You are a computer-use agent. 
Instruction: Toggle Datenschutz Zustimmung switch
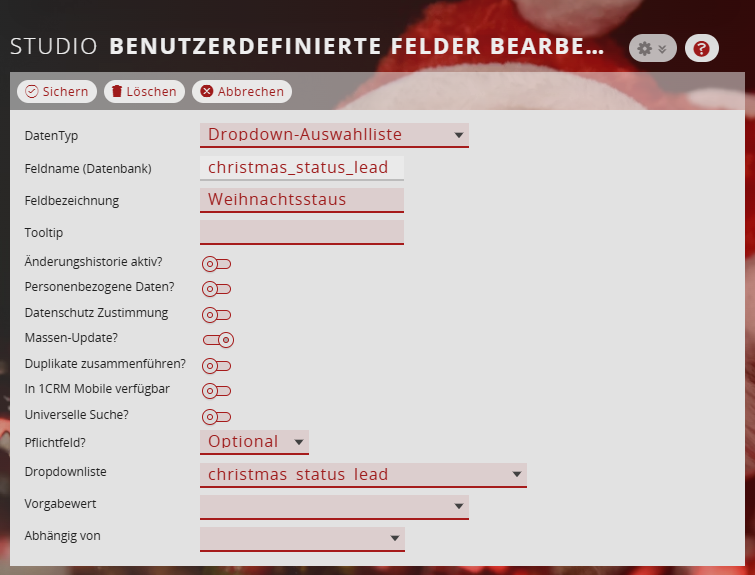click(217, 315)
